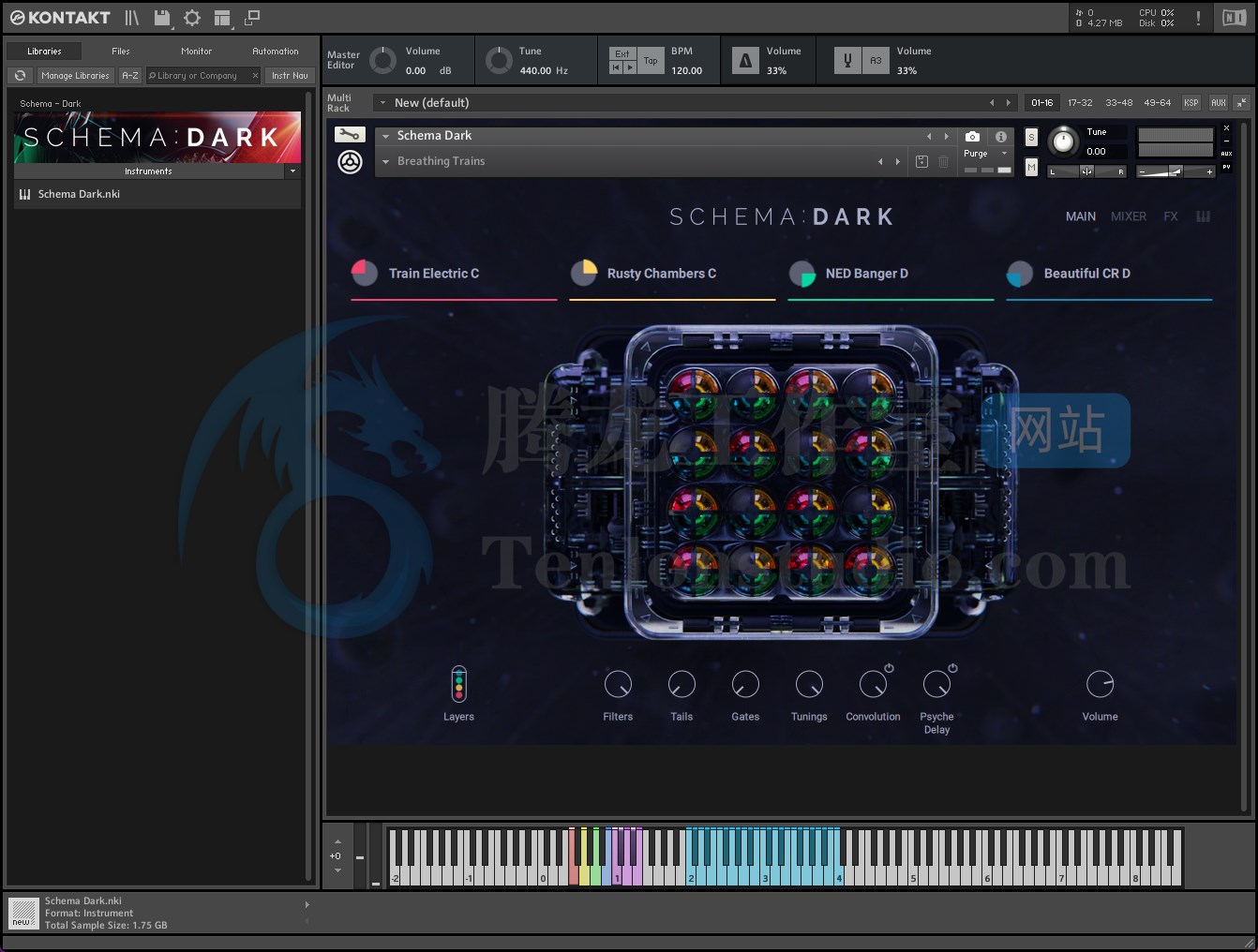This screenshot has height=952, width=1258.
Task: Select rack page 33-48
Action: pyautogui.click(x=1119, y=103)
